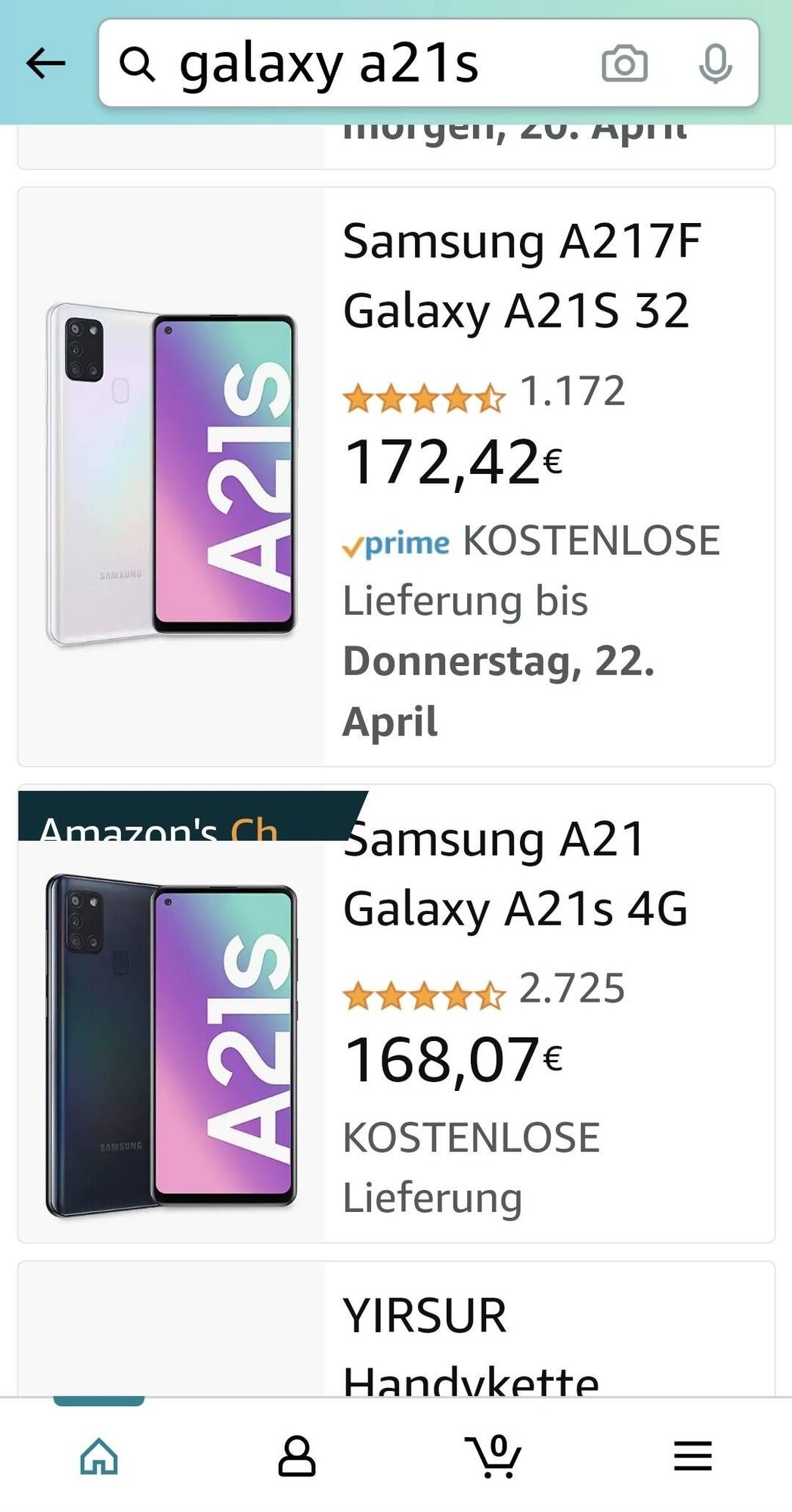792x1512 pixels.
Task: Tap the search magnifier icon
Action: (138, 64)
